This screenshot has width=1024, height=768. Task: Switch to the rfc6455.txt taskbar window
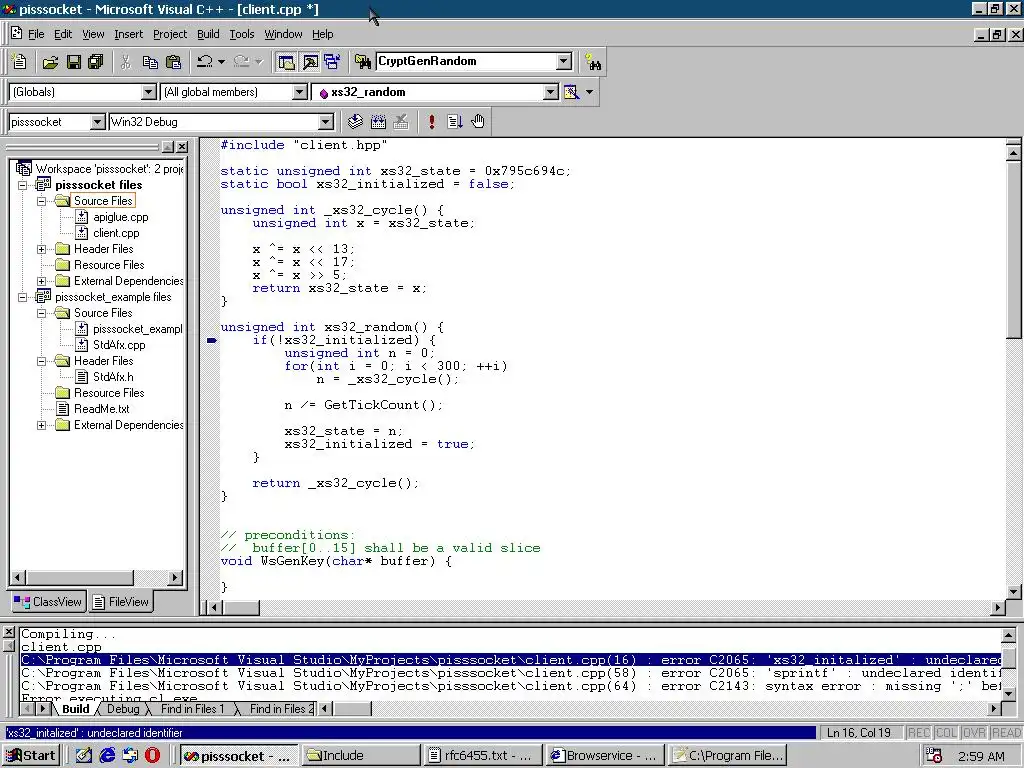click(483, 756)
